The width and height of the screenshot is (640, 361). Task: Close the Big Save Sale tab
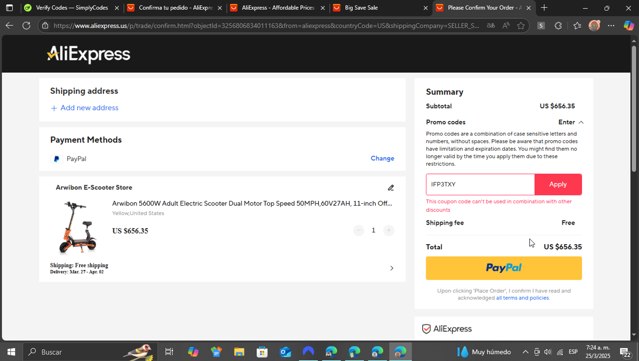pos(425,8)
